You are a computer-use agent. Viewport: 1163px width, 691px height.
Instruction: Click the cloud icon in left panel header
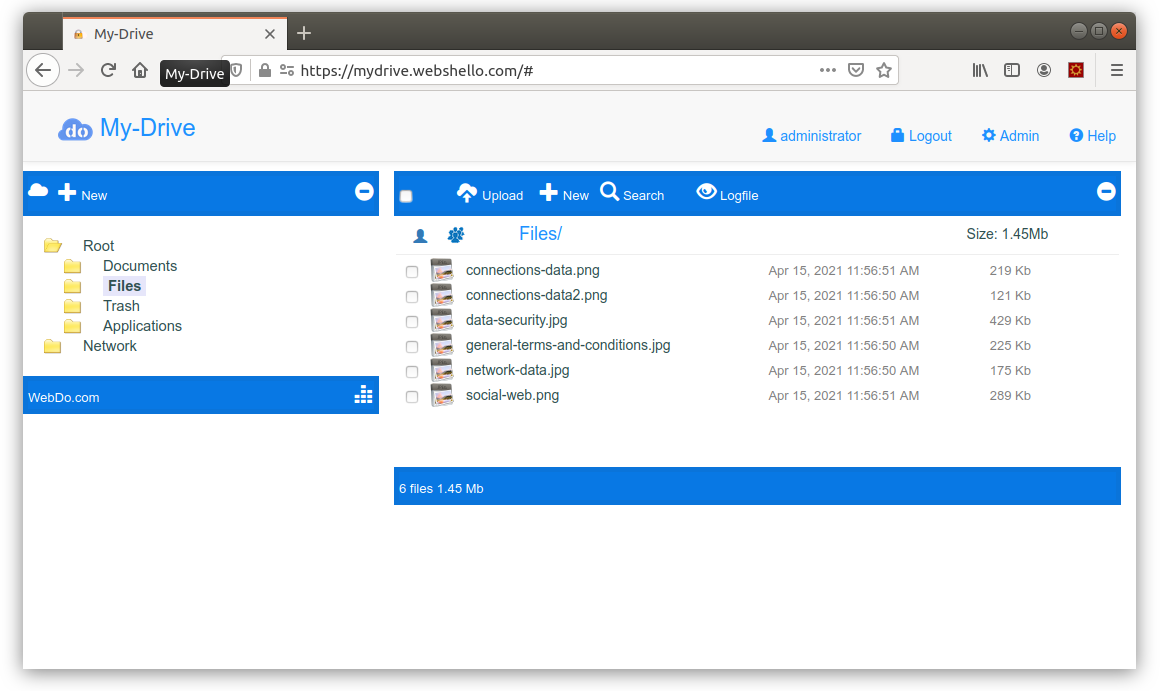[38, 191]
